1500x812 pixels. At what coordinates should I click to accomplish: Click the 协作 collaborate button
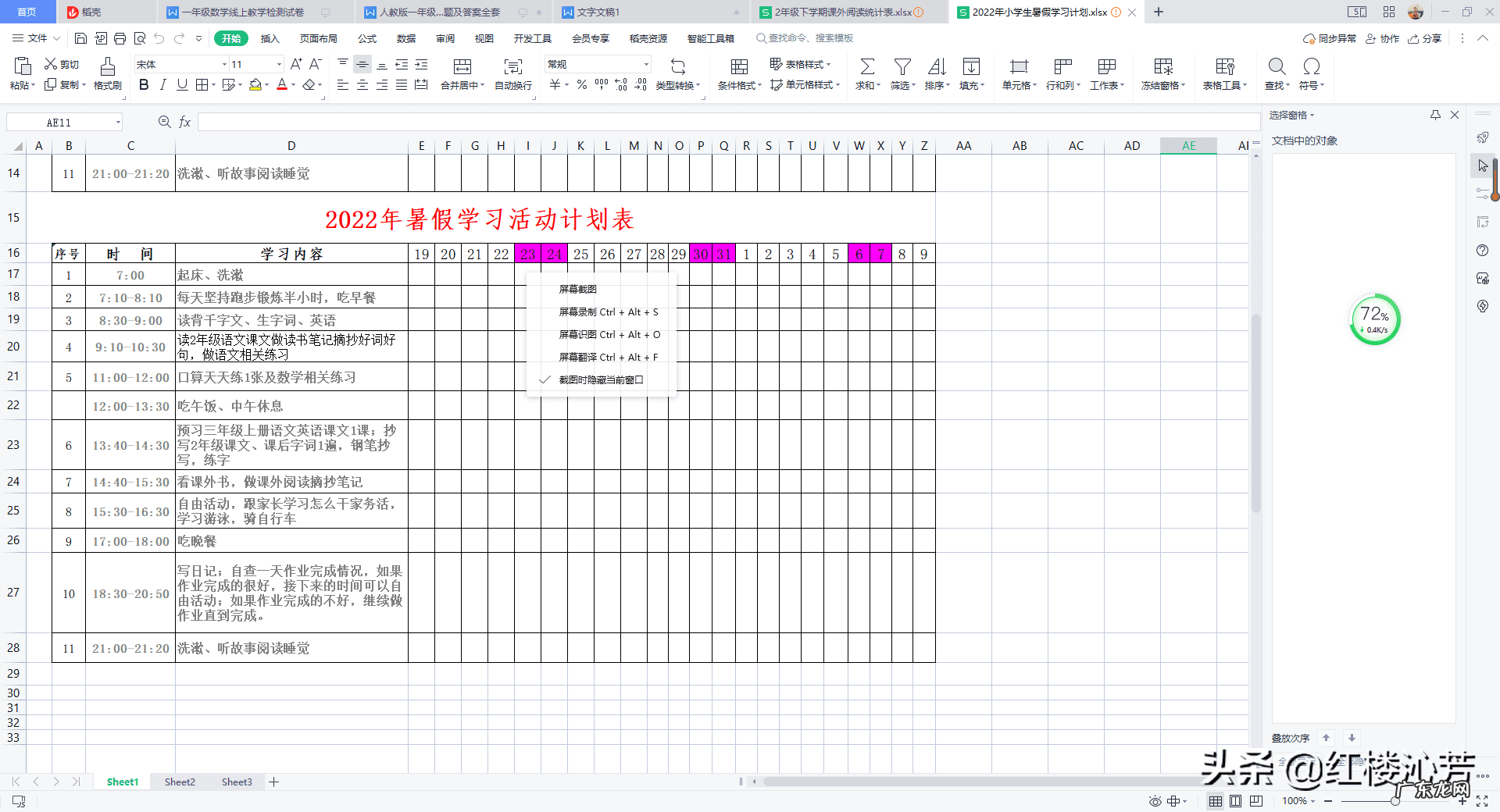pyautogui.click(x=1383, y=38)
